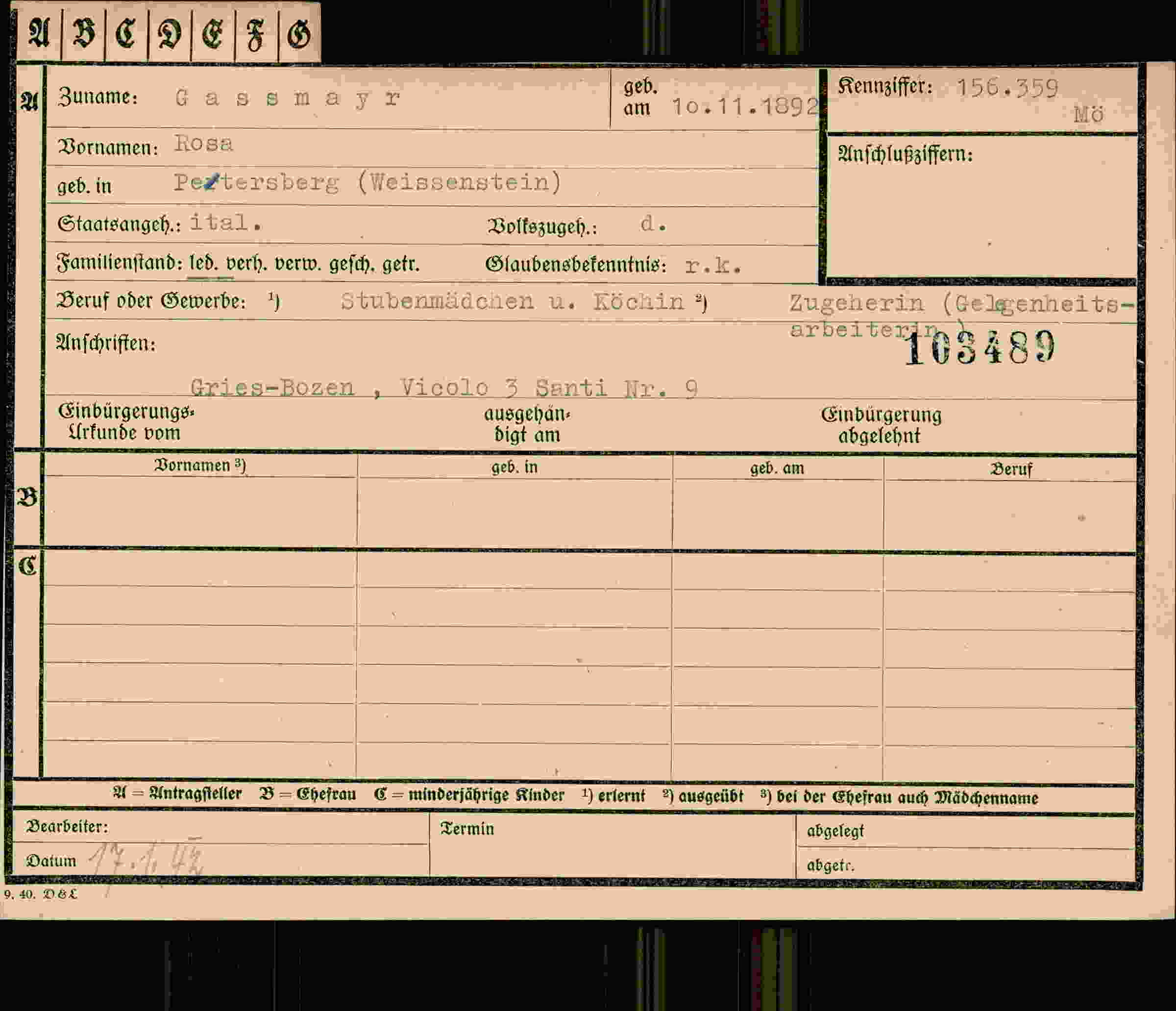Viewport: 1176px width, 1011px height.
Task: Click the 'getr.' marital status option
Action: pos(401,265)
